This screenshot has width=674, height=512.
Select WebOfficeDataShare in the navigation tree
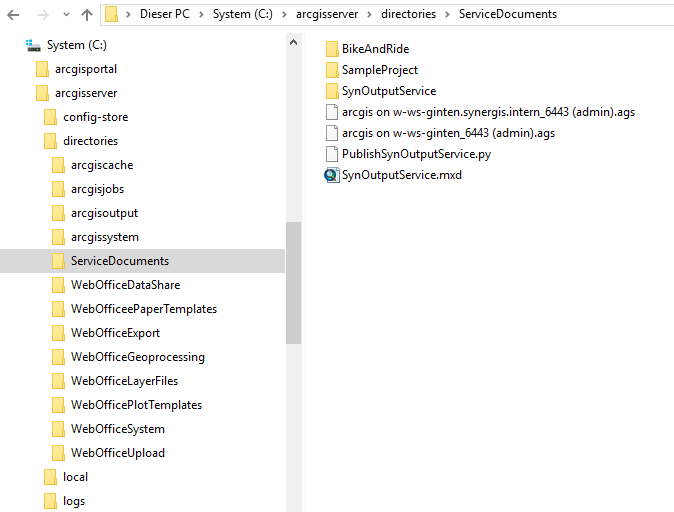coord(126,285)
